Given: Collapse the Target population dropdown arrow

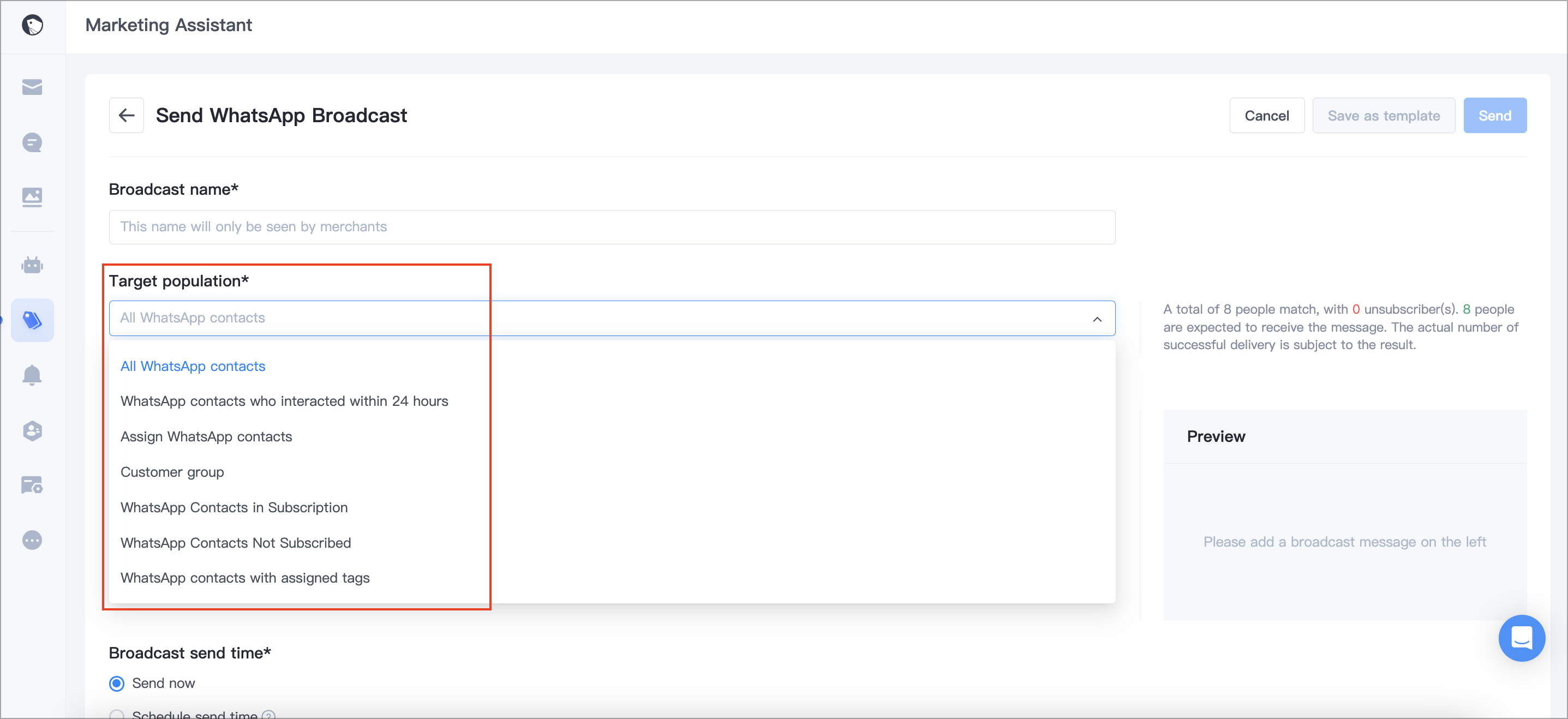Looking at the screenshot, I should [1097, 319].
